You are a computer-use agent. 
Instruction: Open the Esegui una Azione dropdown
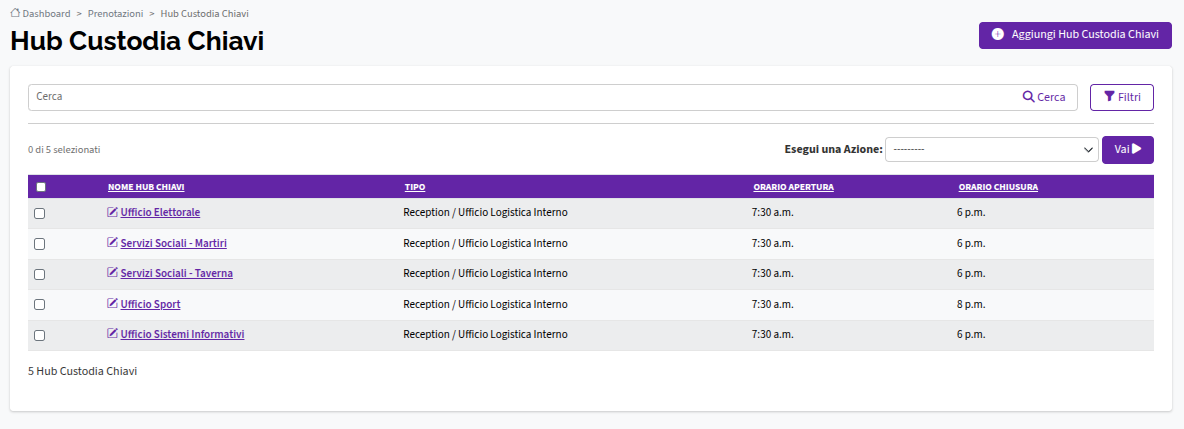click(x=991, y=150)
